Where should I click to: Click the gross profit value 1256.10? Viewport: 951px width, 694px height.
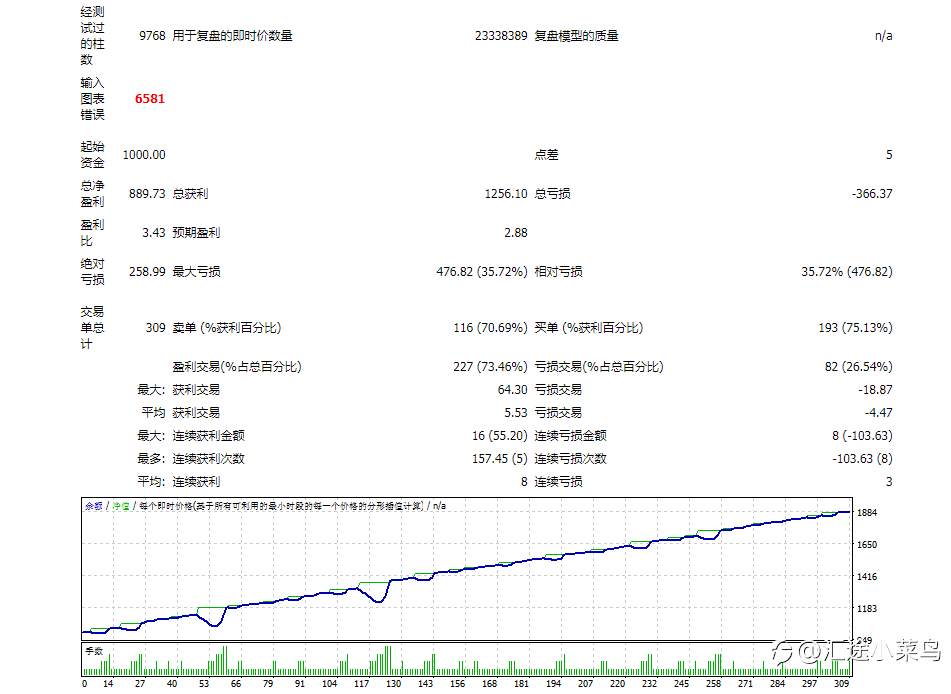(506, 194)
